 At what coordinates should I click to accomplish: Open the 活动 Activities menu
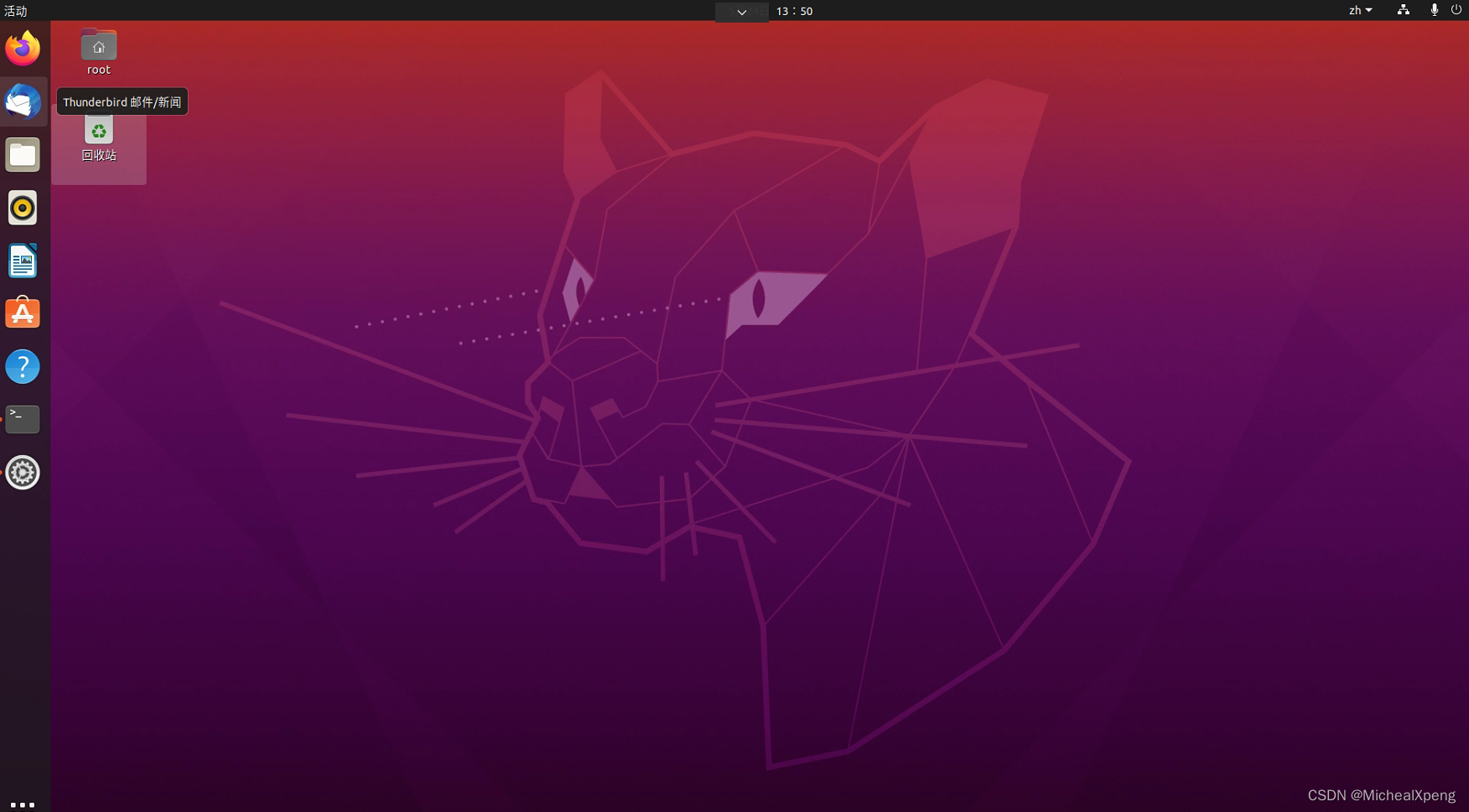14,11
